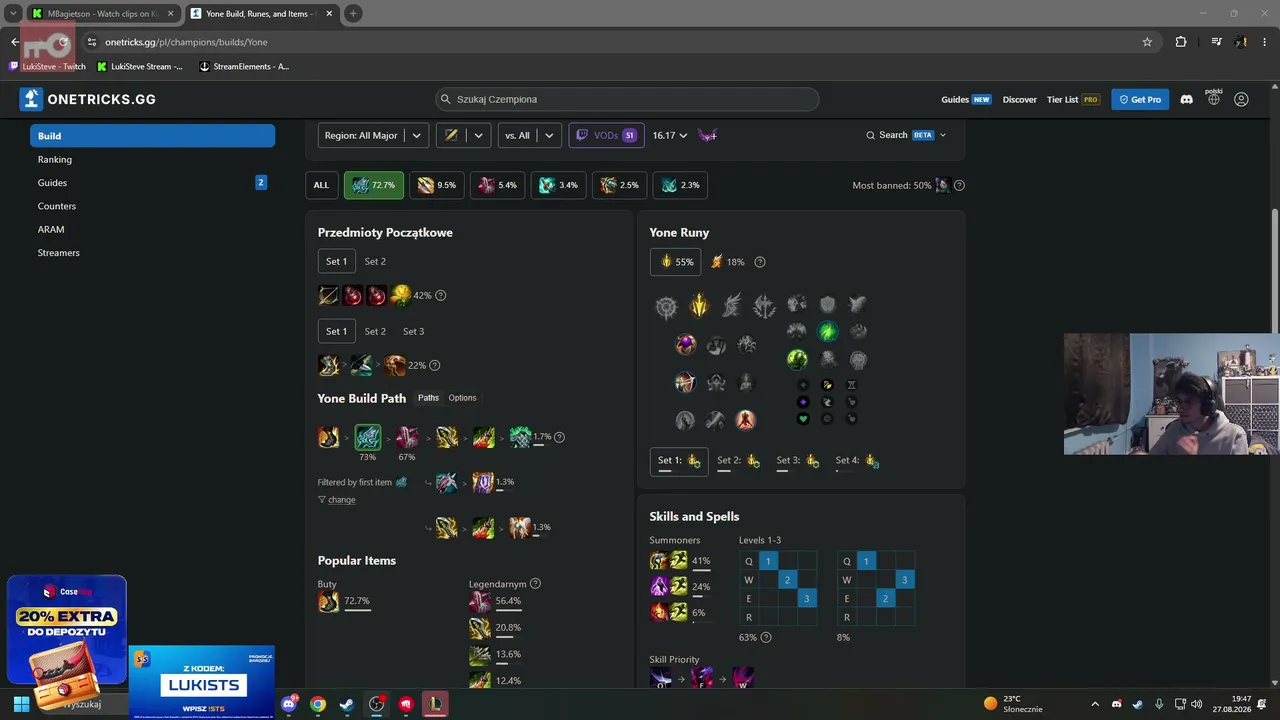Open the Discover header link
This screenshot has width=1280, height=720.
pos(1019,99)
